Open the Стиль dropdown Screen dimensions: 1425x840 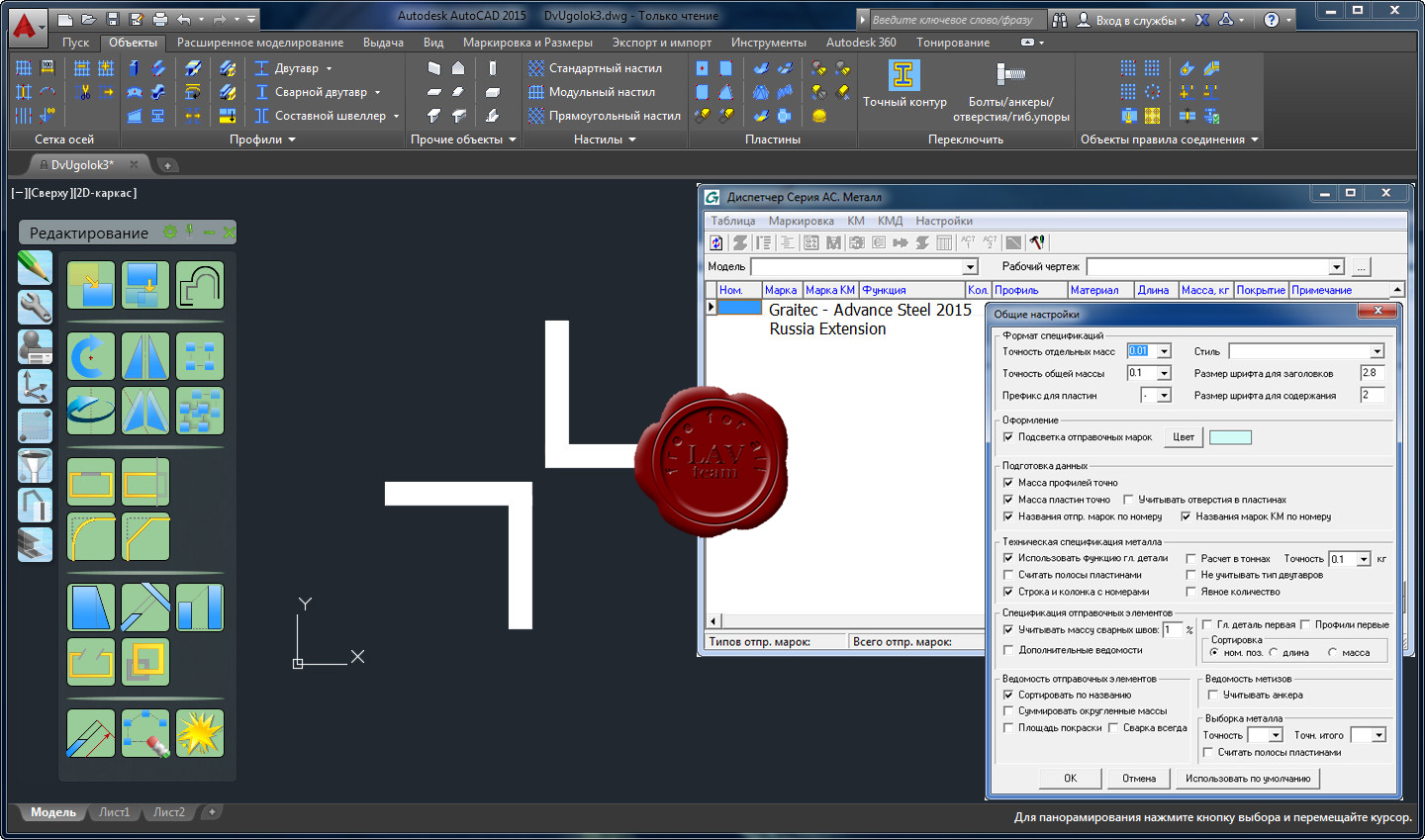click(1377, 351)
